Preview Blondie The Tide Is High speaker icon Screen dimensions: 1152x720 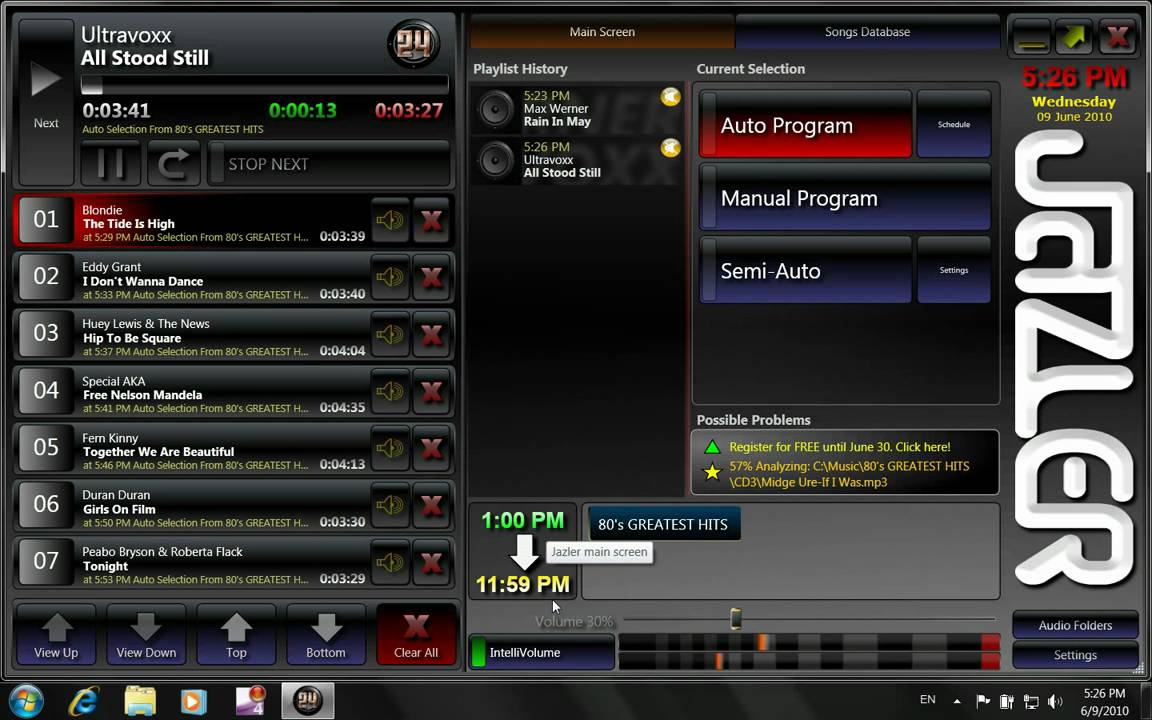[390, 220]
